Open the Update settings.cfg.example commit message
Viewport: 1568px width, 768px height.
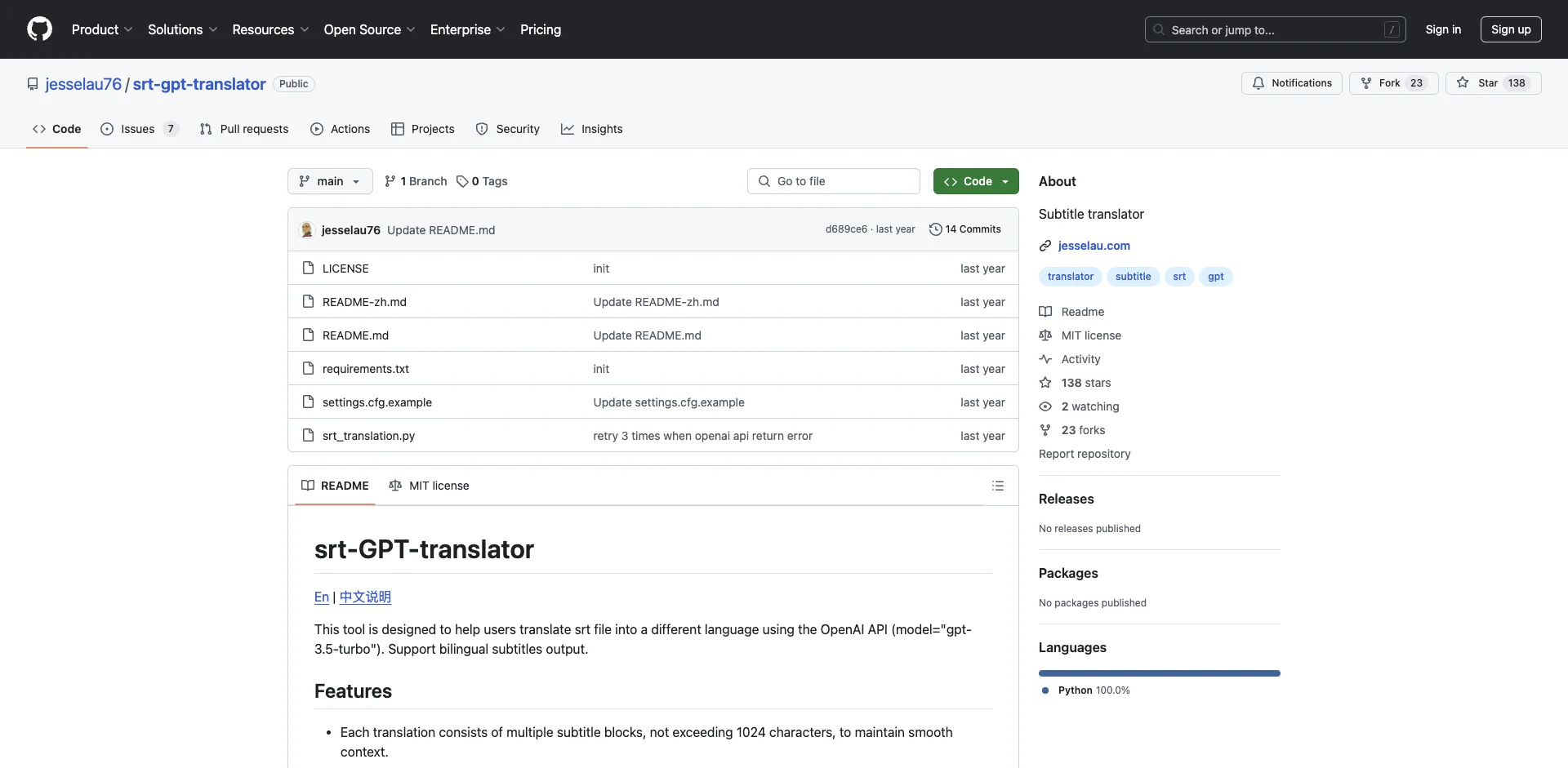coord(669,402)
